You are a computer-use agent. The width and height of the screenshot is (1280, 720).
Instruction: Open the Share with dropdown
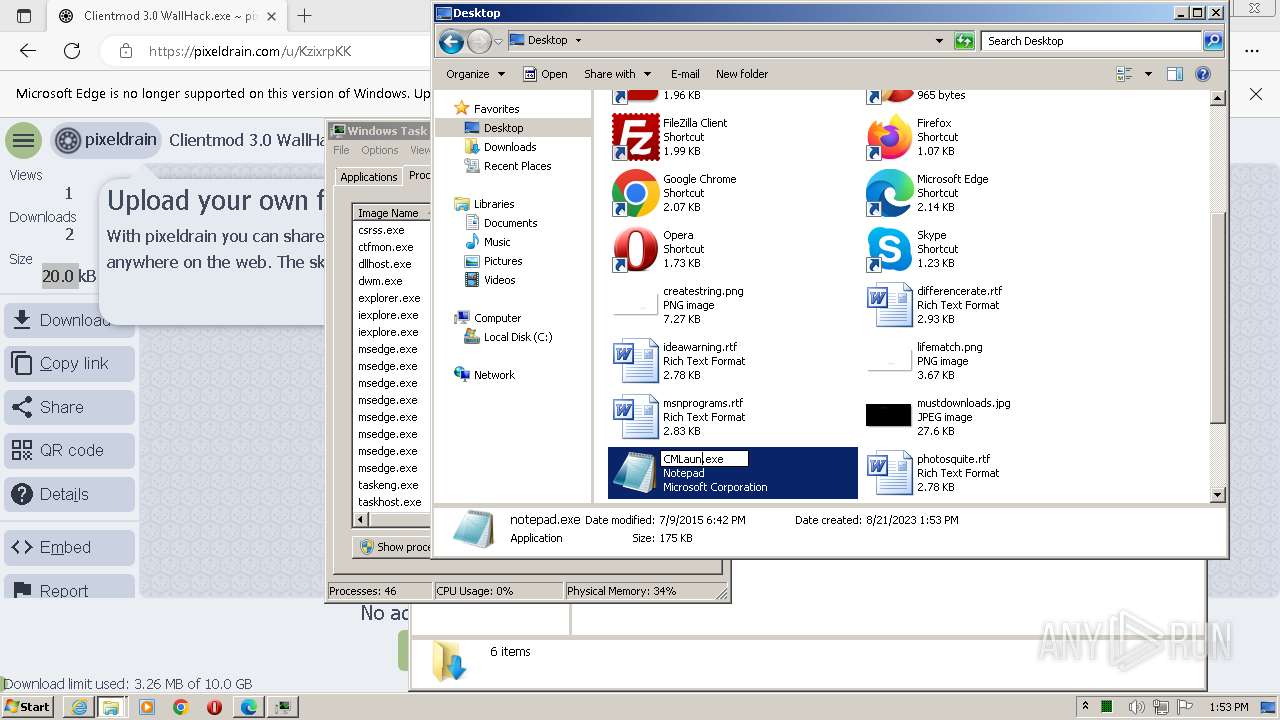click(x=617, y=74)
